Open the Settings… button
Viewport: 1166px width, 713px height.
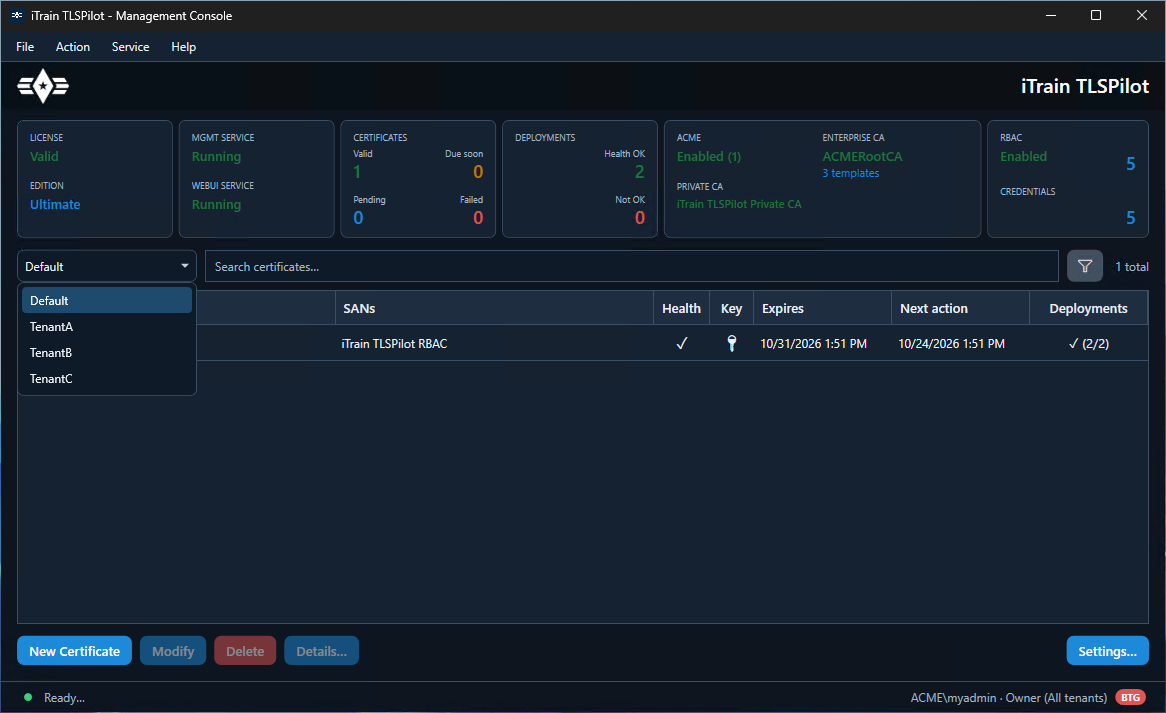pyautogui.click(x=1107, y=651)
